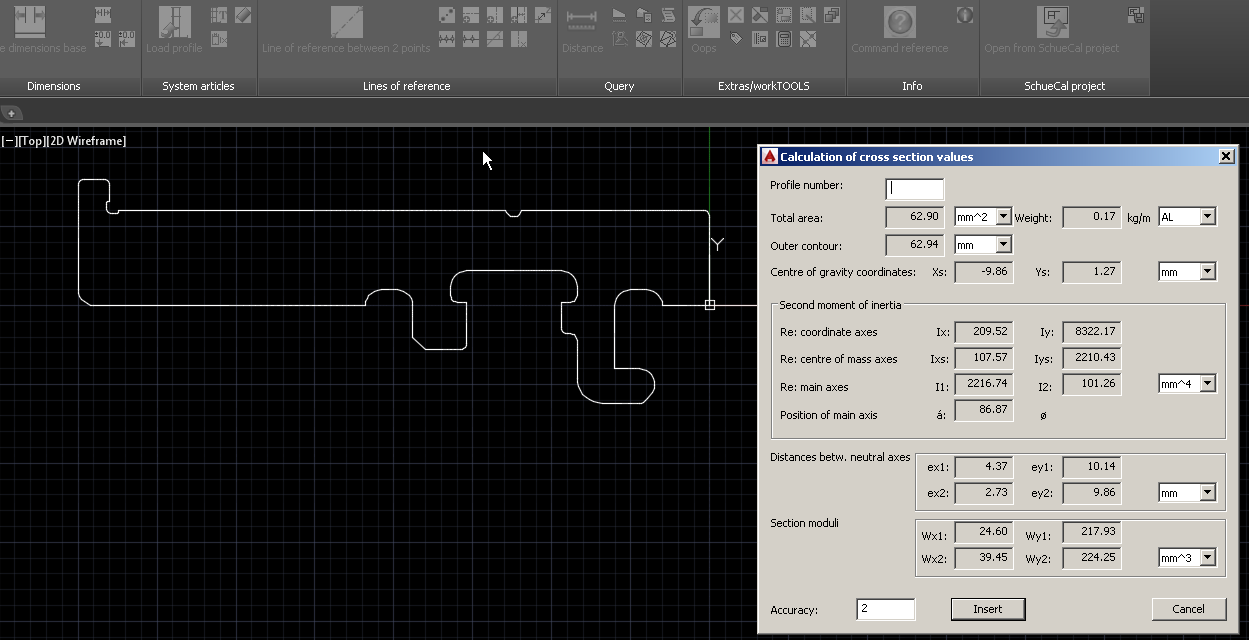This screenshot has width=1249, height=640.
Task: Click the new drawing tab plus button
Action: (11, 114)
